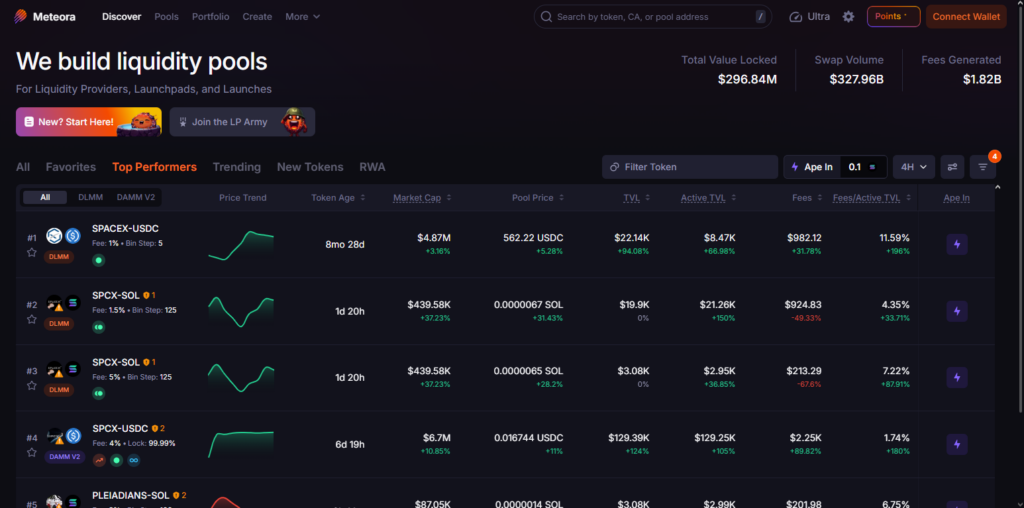Select the DLMM pool type filter
Viewport: 1024px width, 508px height.
click(90, 197)
